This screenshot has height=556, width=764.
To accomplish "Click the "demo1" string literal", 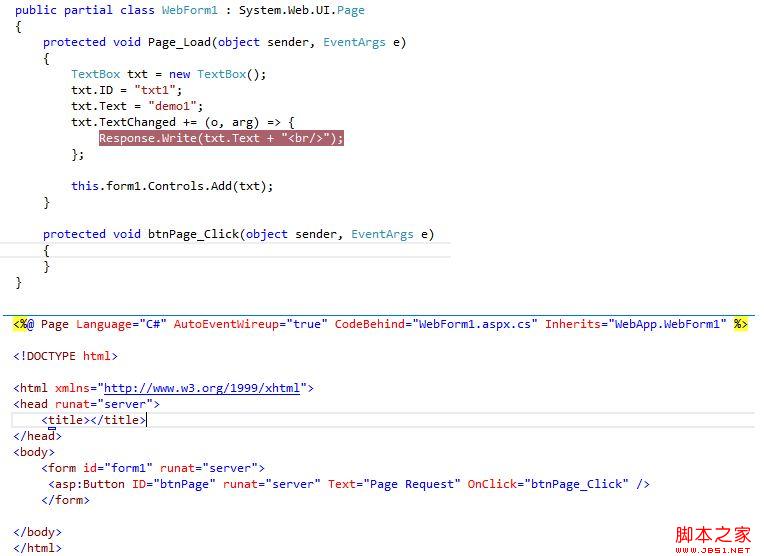I will tap(175, 106).
